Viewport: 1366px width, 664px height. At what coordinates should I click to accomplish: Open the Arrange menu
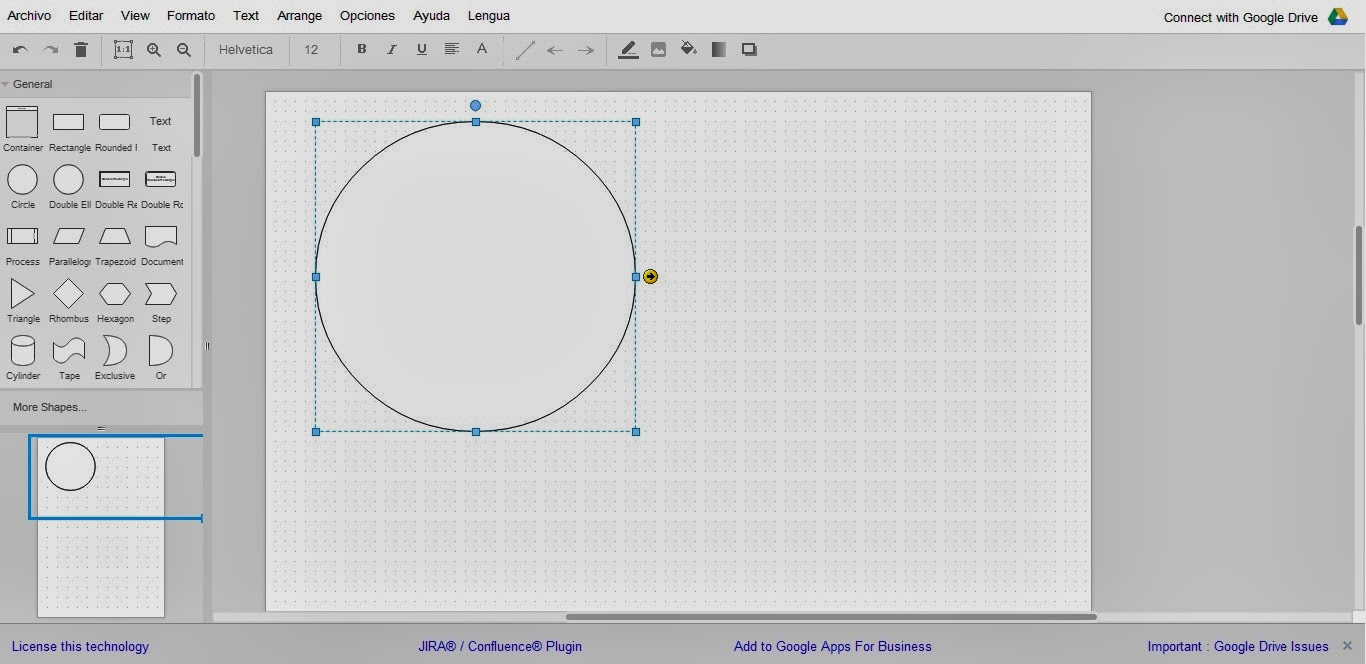(299, 15)
